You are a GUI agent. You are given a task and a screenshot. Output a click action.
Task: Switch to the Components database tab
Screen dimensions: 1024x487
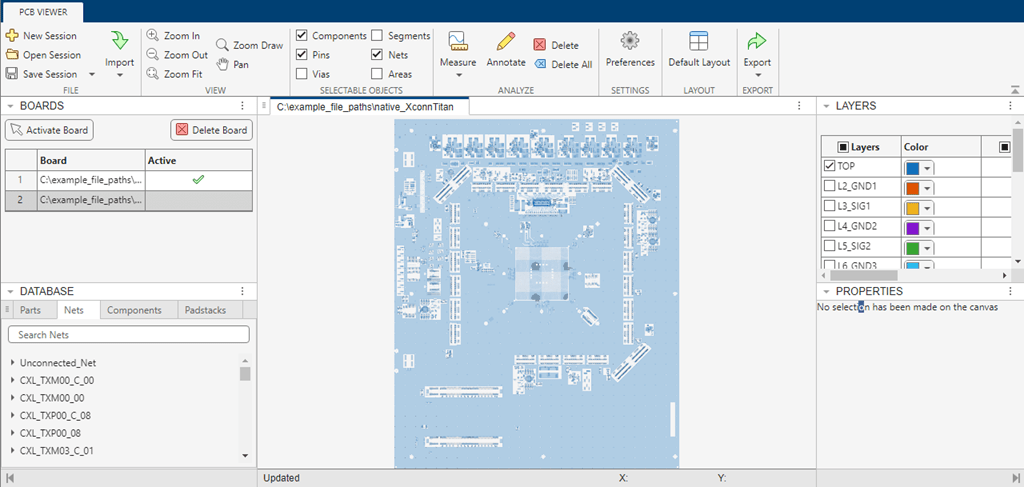(134, 310)
